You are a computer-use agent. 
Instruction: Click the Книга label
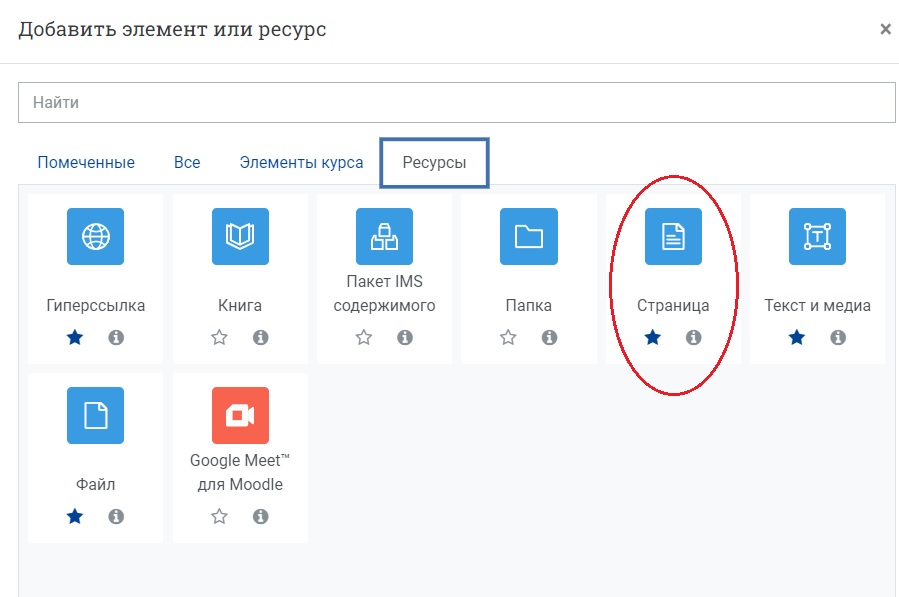(240, 305)
